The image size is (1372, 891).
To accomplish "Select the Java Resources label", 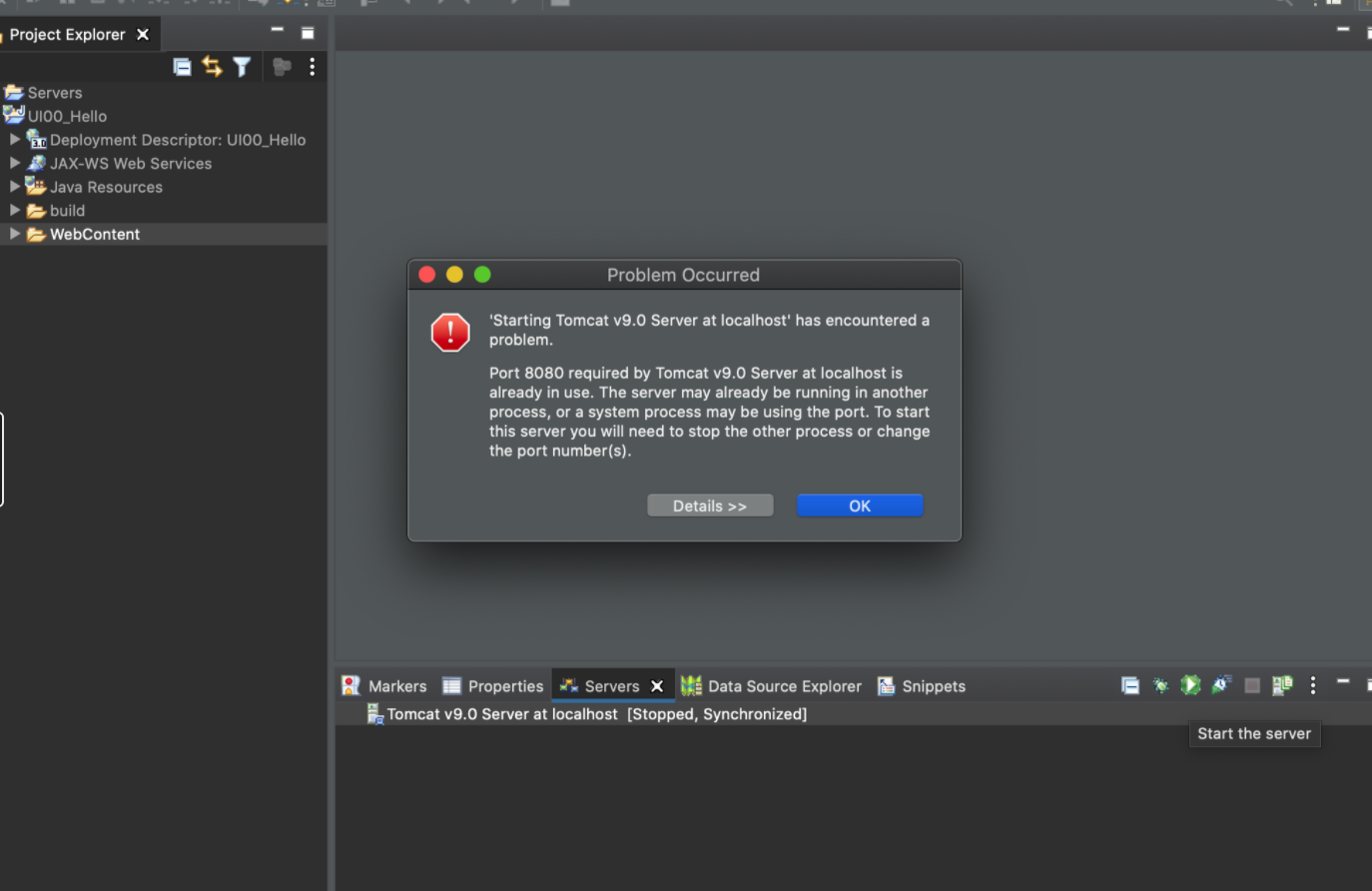I will [x=106, y=187].
